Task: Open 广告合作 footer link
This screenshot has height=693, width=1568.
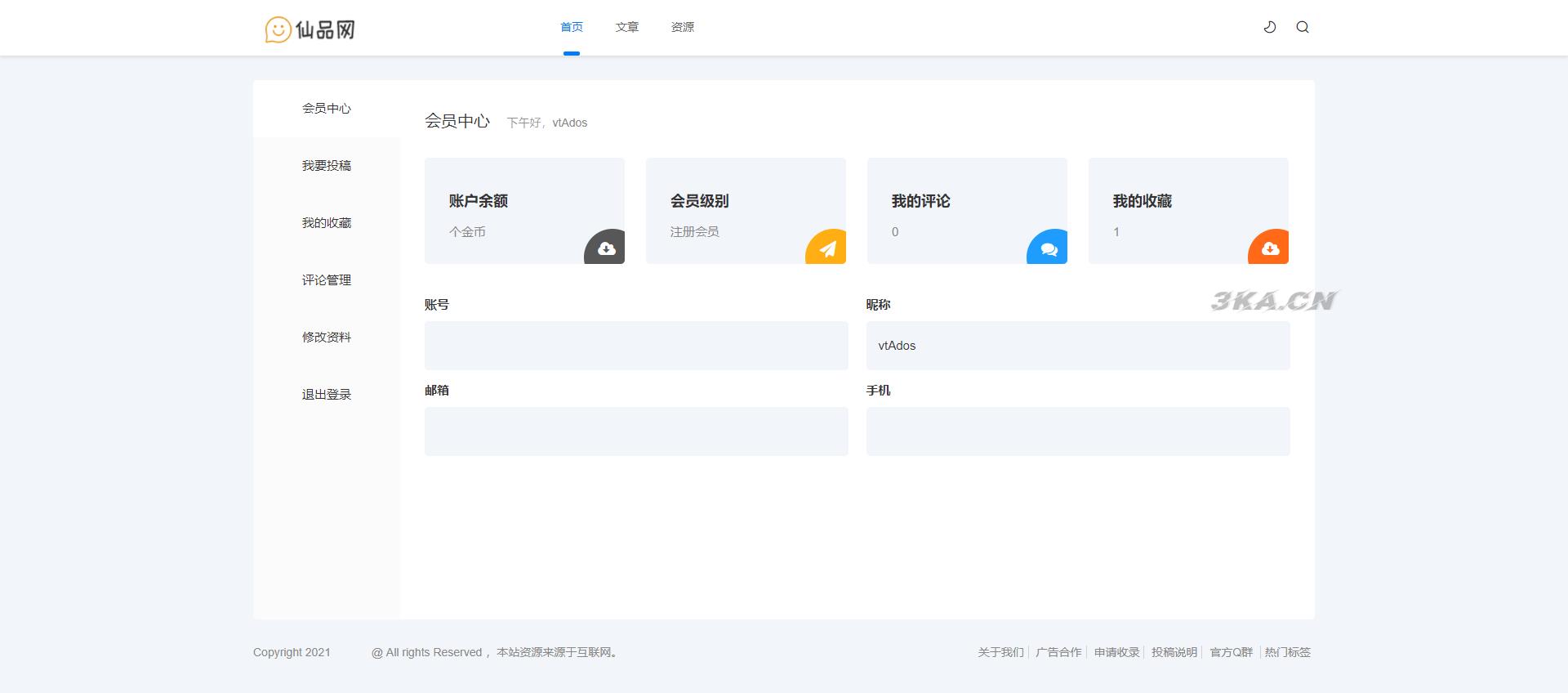Action: pyautogui.click(x=1058, y=652)
